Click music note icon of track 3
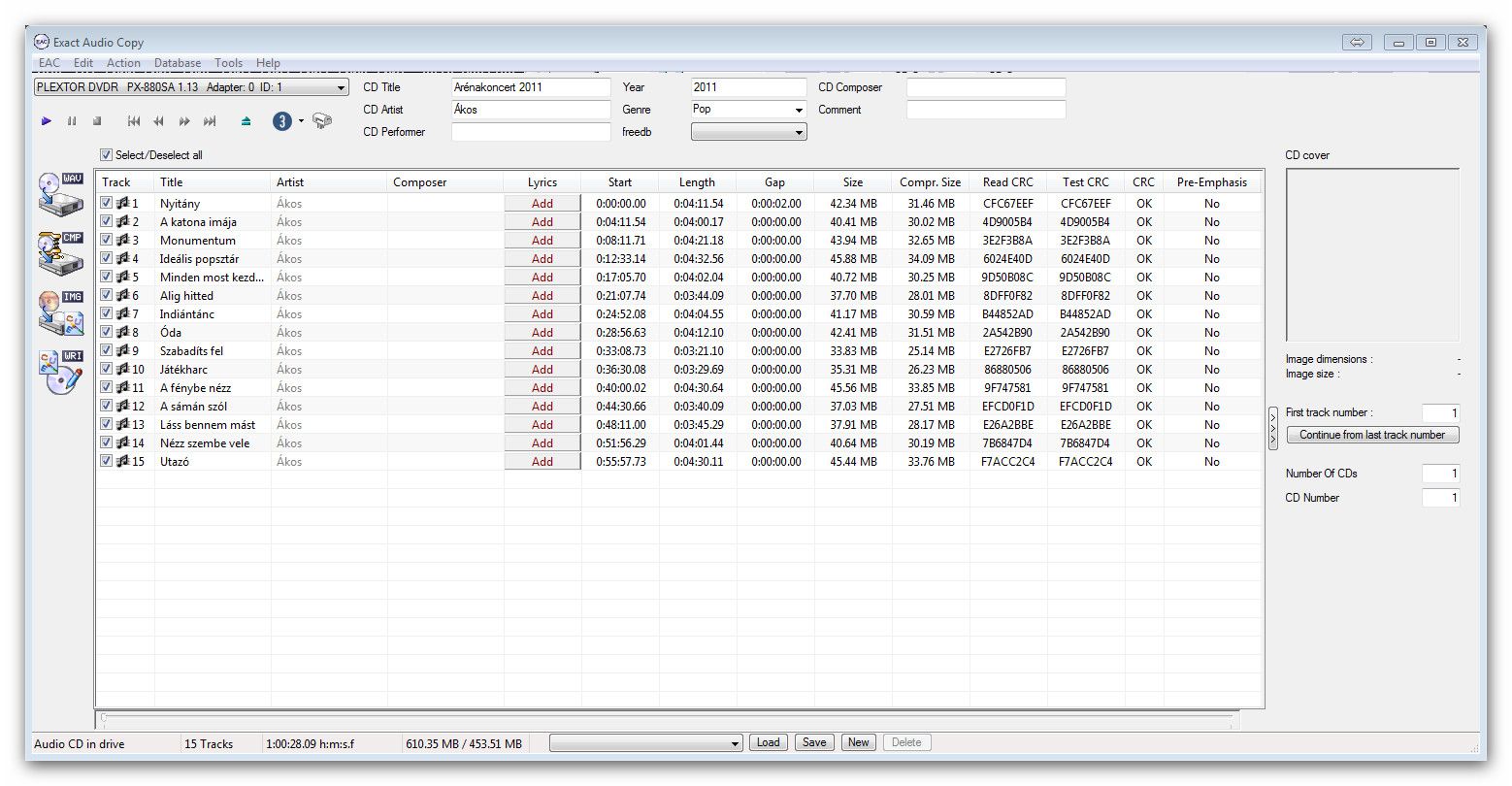This screenshot has height=786, width=1512. coord(122,241)
